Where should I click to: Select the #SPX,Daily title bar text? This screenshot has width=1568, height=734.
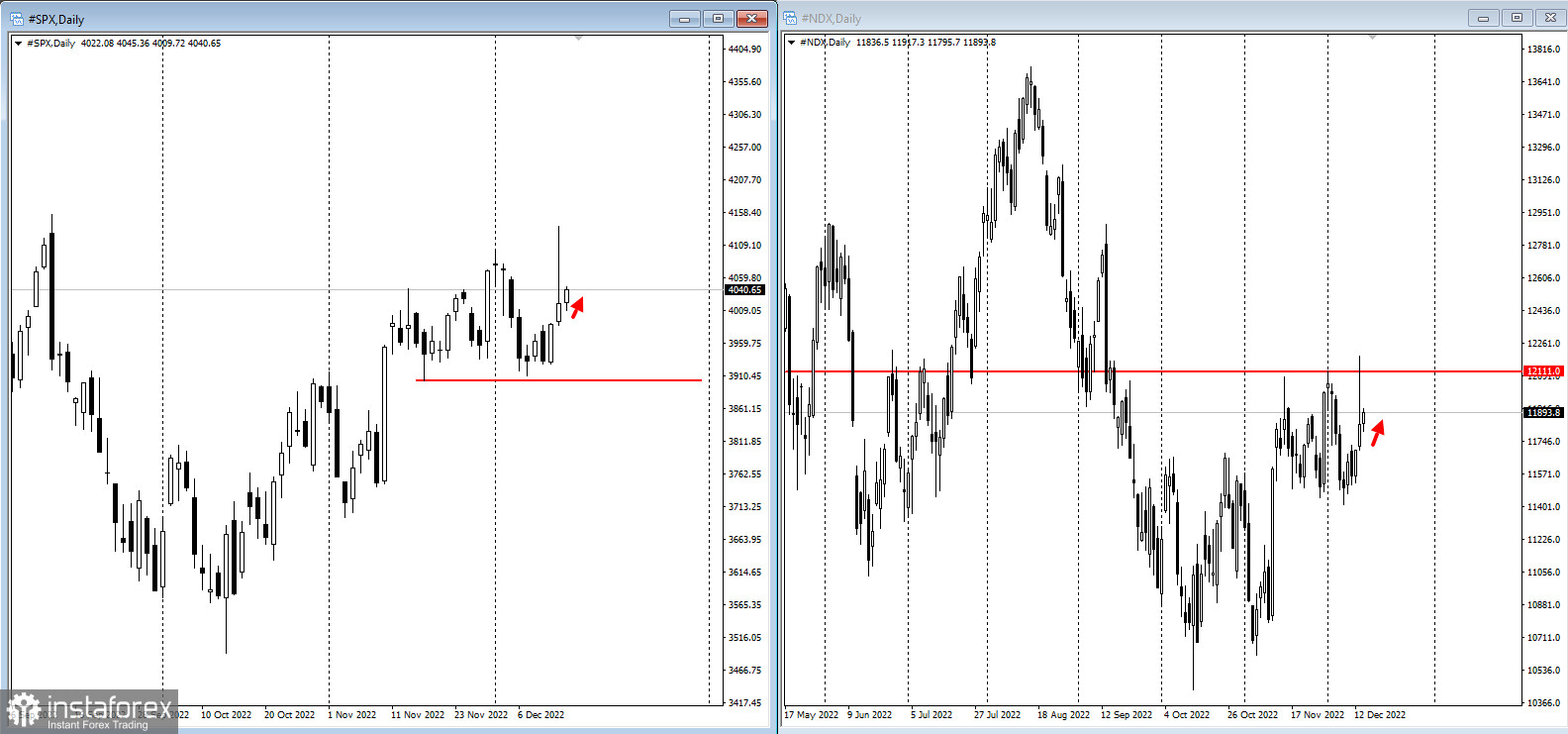click(56, 19)
